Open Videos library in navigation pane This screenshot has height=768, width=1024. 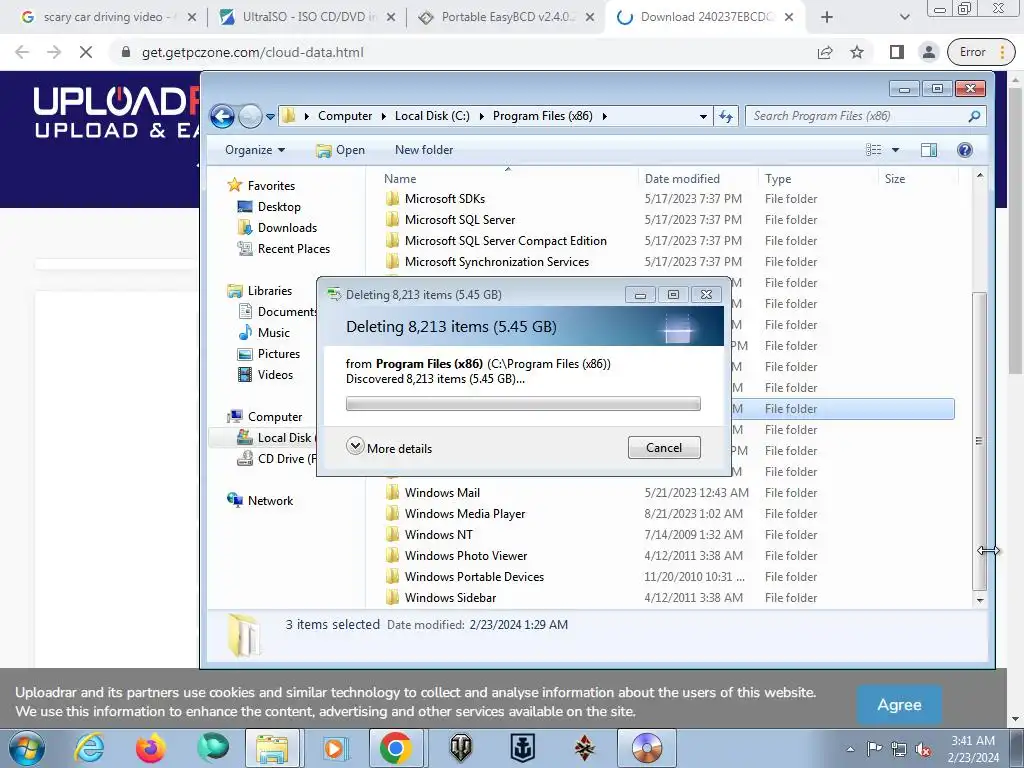275,374
